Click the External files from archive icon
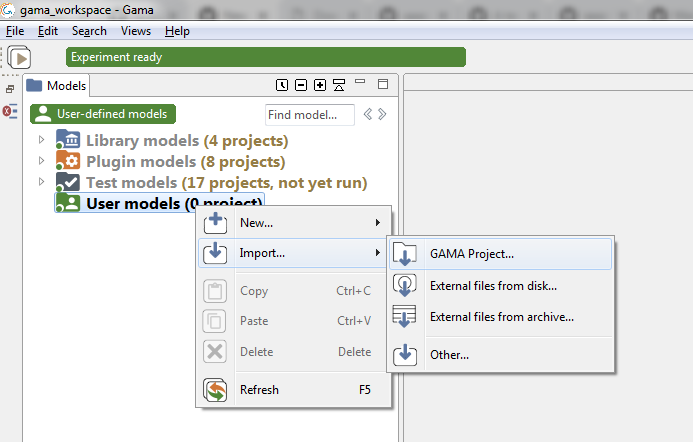Image resolution: width=693 pixels, height=442 pixels. click(405, 316)
